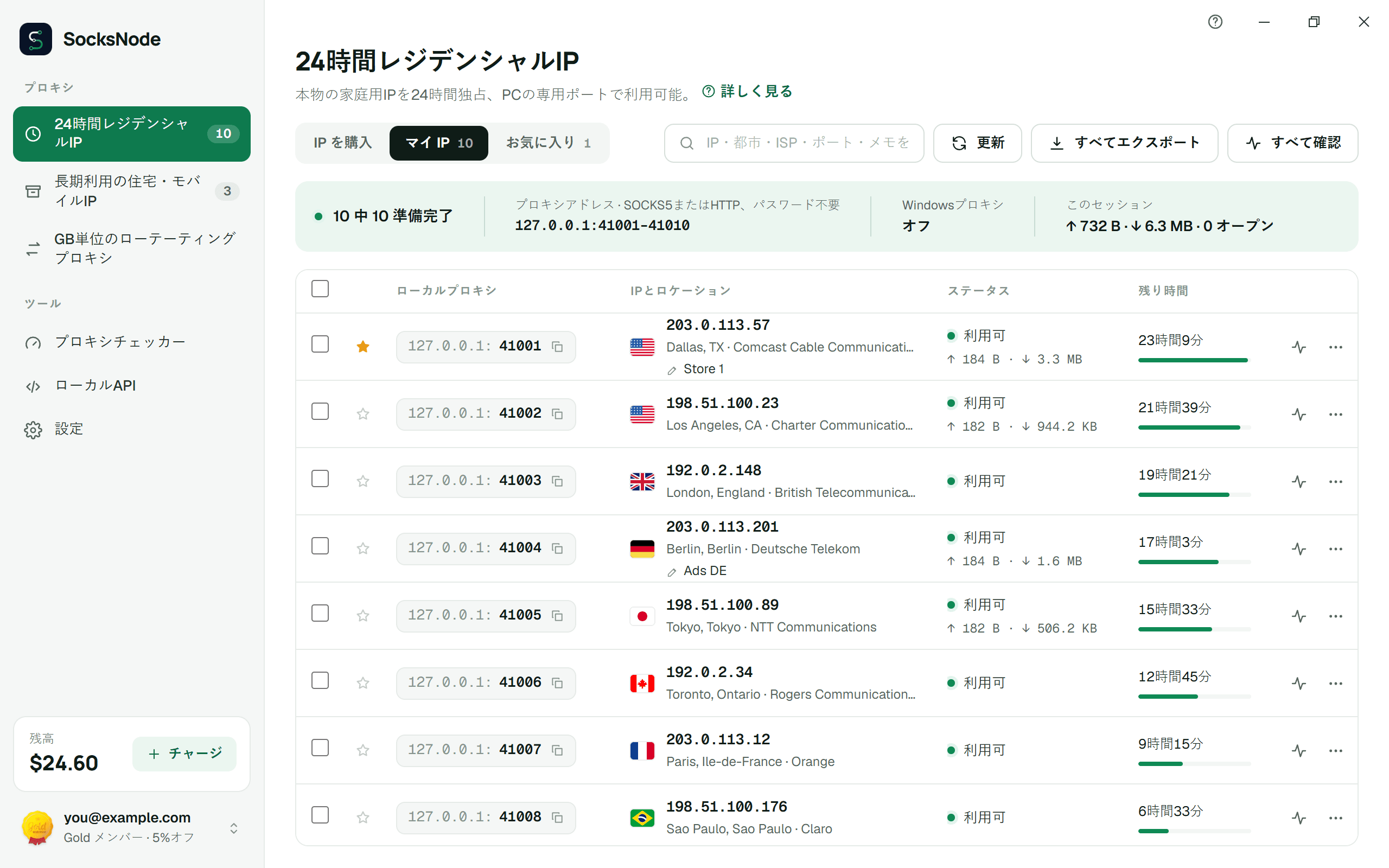The width and height of the screenshot is (1389, 868).
Task: Click すべて確認 button
Action: tap(1292, 142)
